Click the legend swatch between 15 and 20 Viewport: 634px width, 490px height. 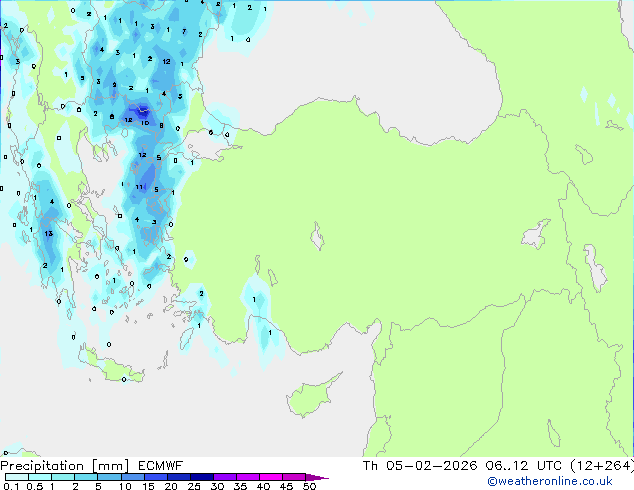(x=155, y=477)
